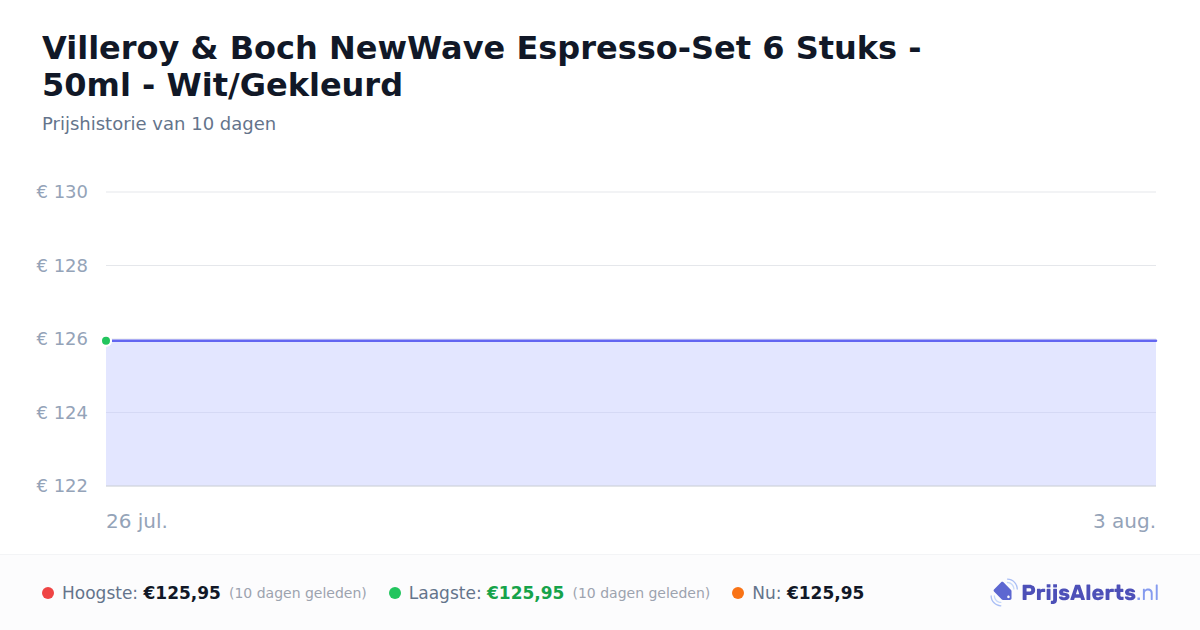Click the Nu €125,95 current price
Viewport: 1200px width, 630px height.
coord(825,593)
